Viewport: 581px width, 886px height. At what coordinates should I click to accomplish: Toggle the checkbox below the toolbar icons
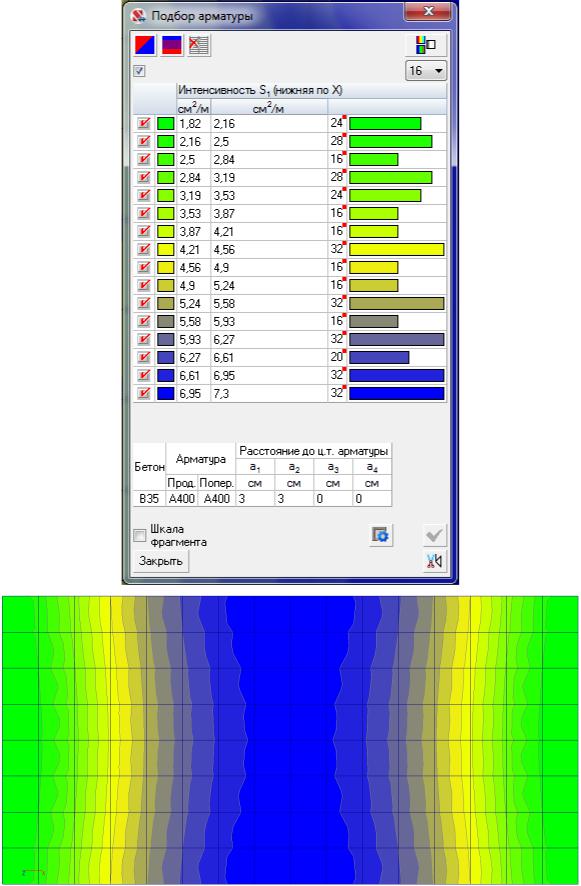(140, 71)
